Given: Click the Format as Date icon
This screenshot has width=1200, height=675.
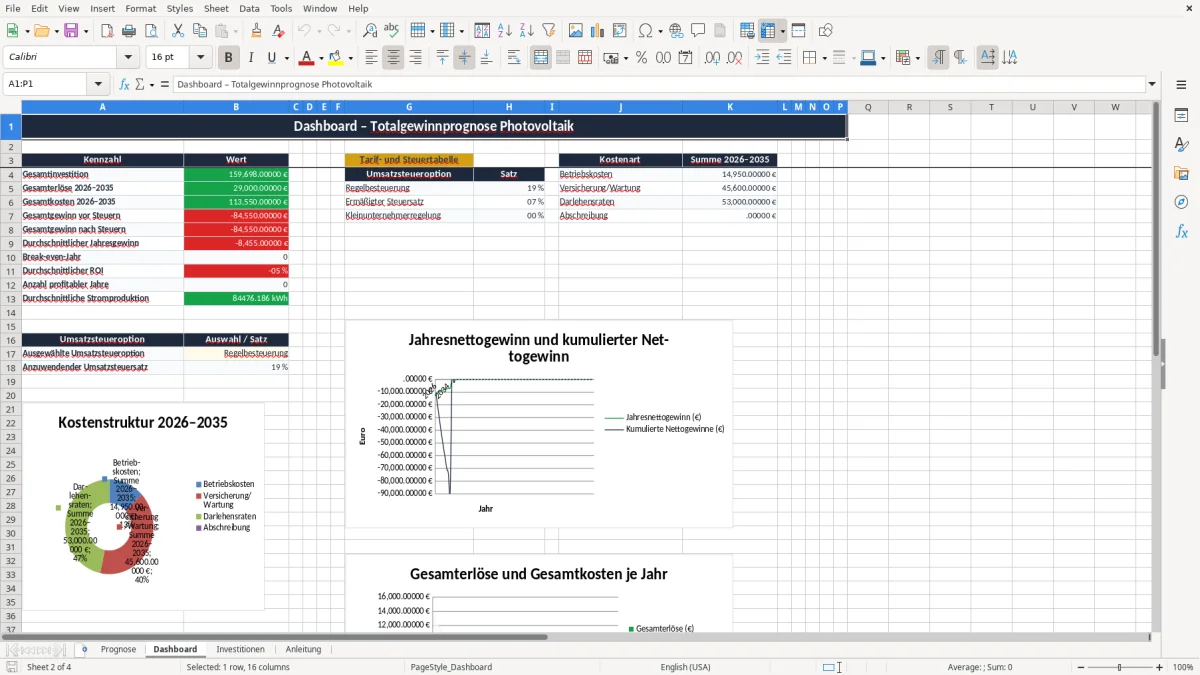Looking at the screenshot, I should point(685,58).
